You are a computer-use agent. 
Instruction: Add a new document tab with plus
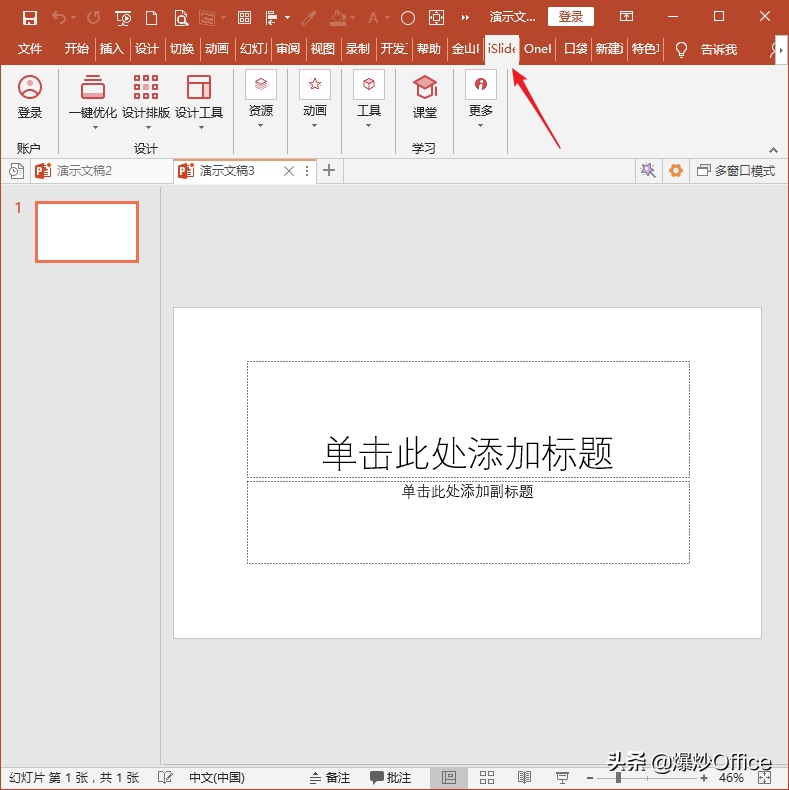point(329,170)
